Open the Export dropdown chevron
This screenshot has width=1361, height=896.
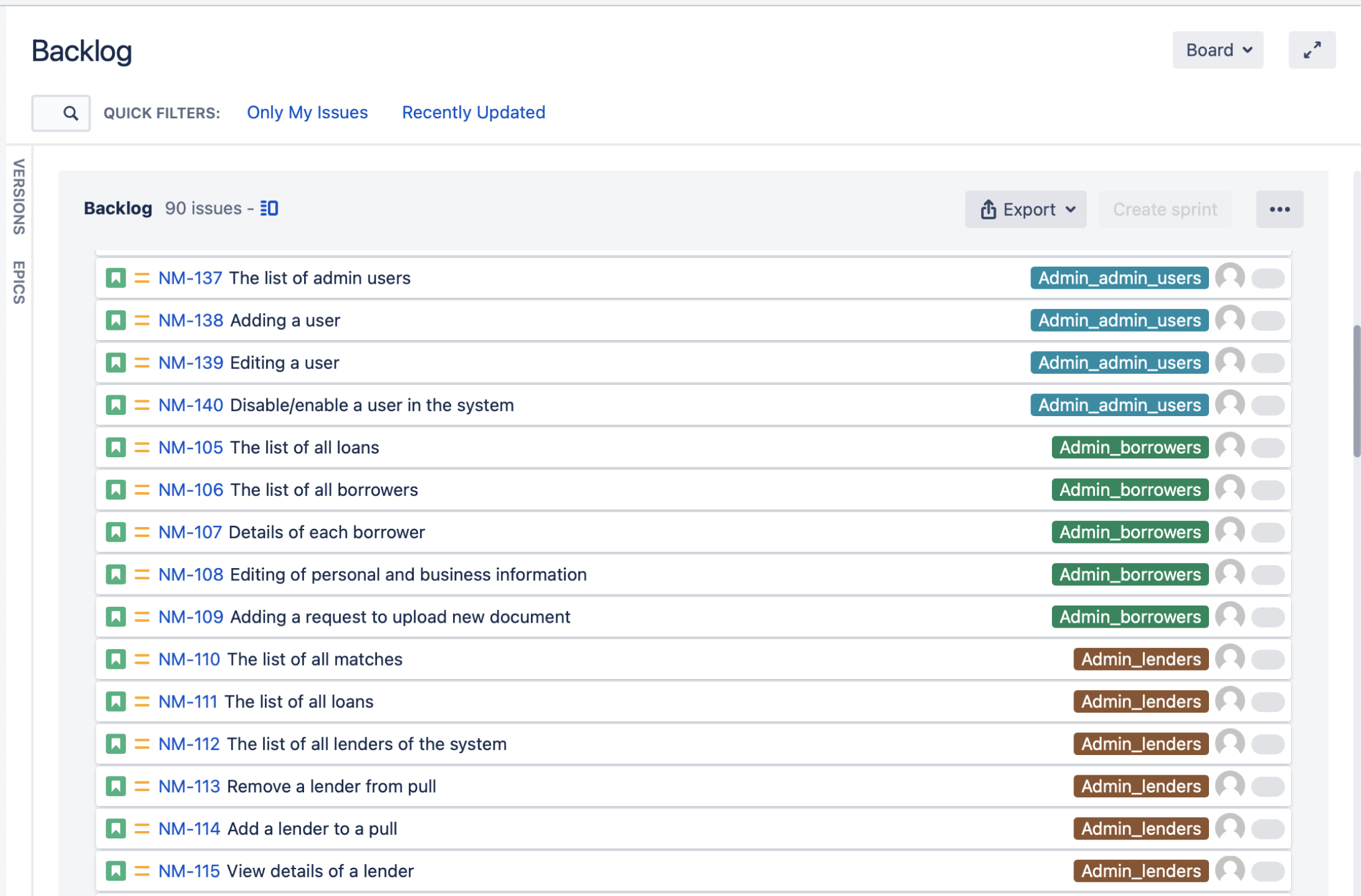tap(1071, 209)
